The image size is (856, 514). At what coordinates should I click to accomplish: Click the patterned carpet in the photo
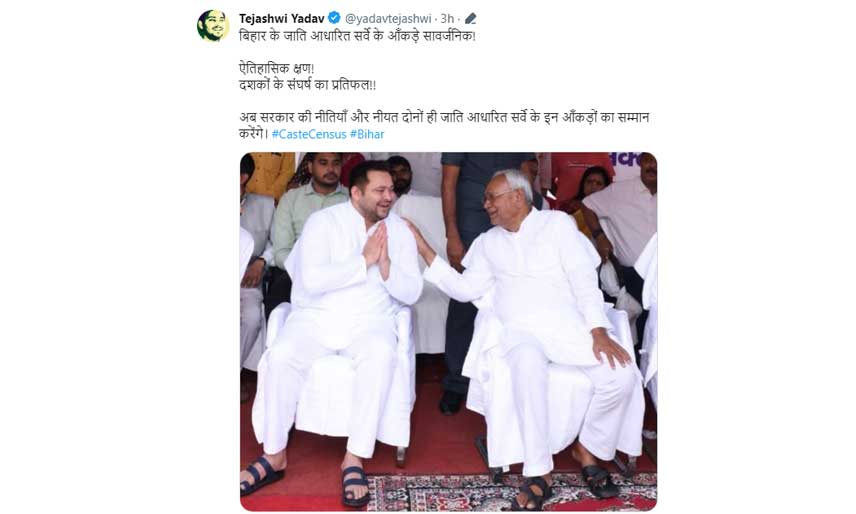tap(510, 491)
